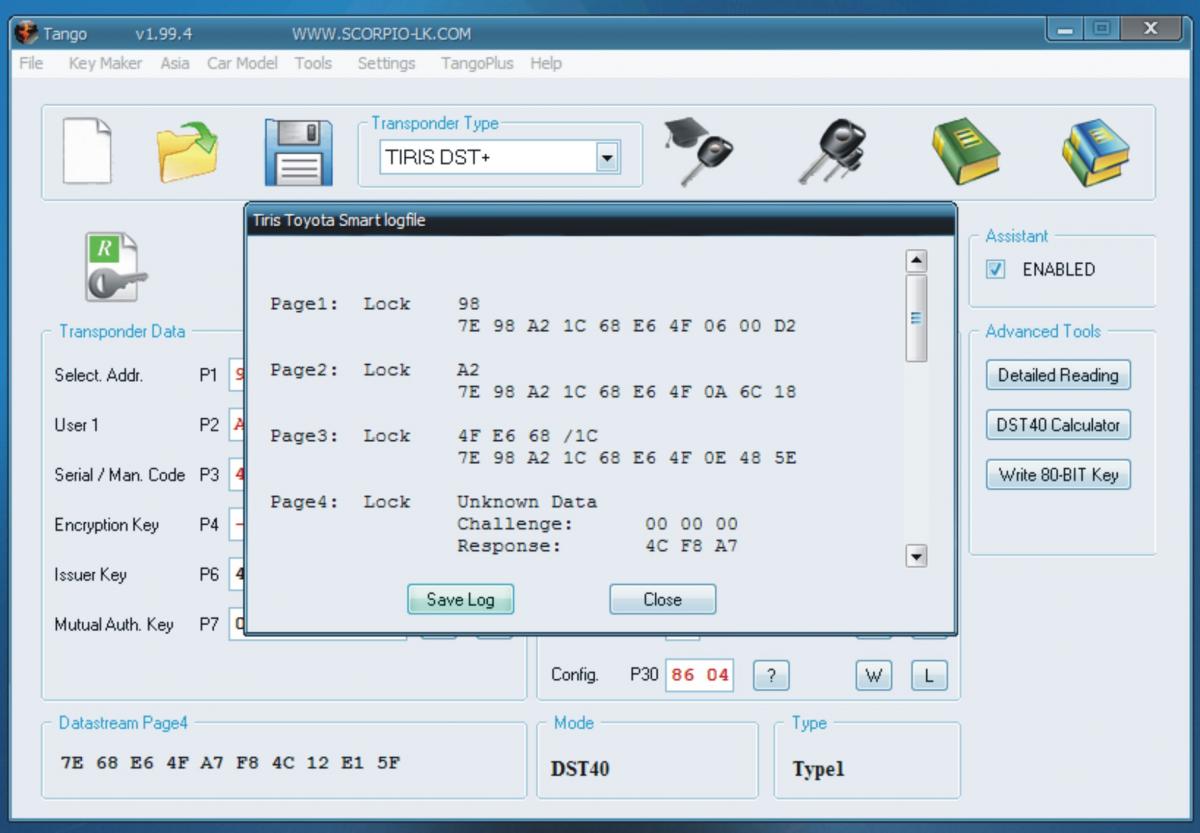Disable the Assistant ENABLED checkbox
The width and height of the screenshot is (1200, 833).
click(996, 269)
